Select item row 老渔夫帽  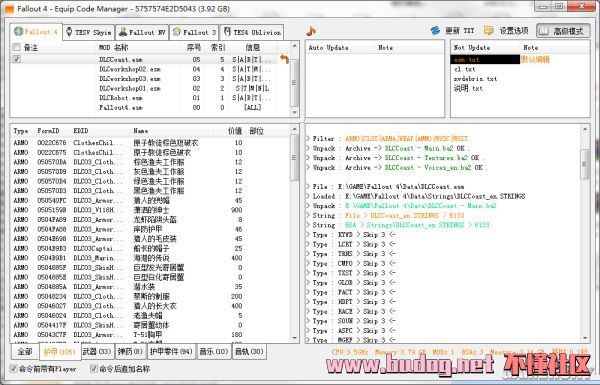[150, 315]
